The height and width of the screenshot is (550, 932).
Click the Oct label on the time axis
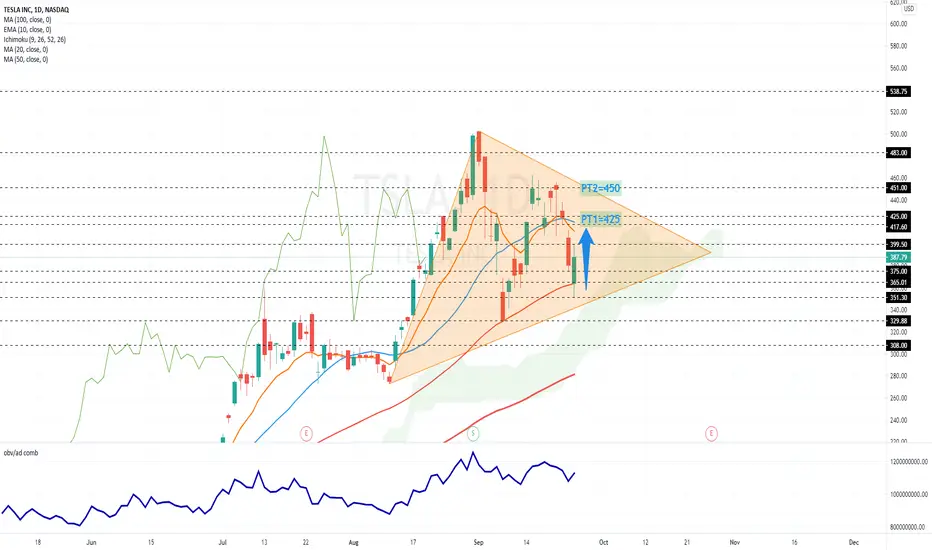click(603, 542)
